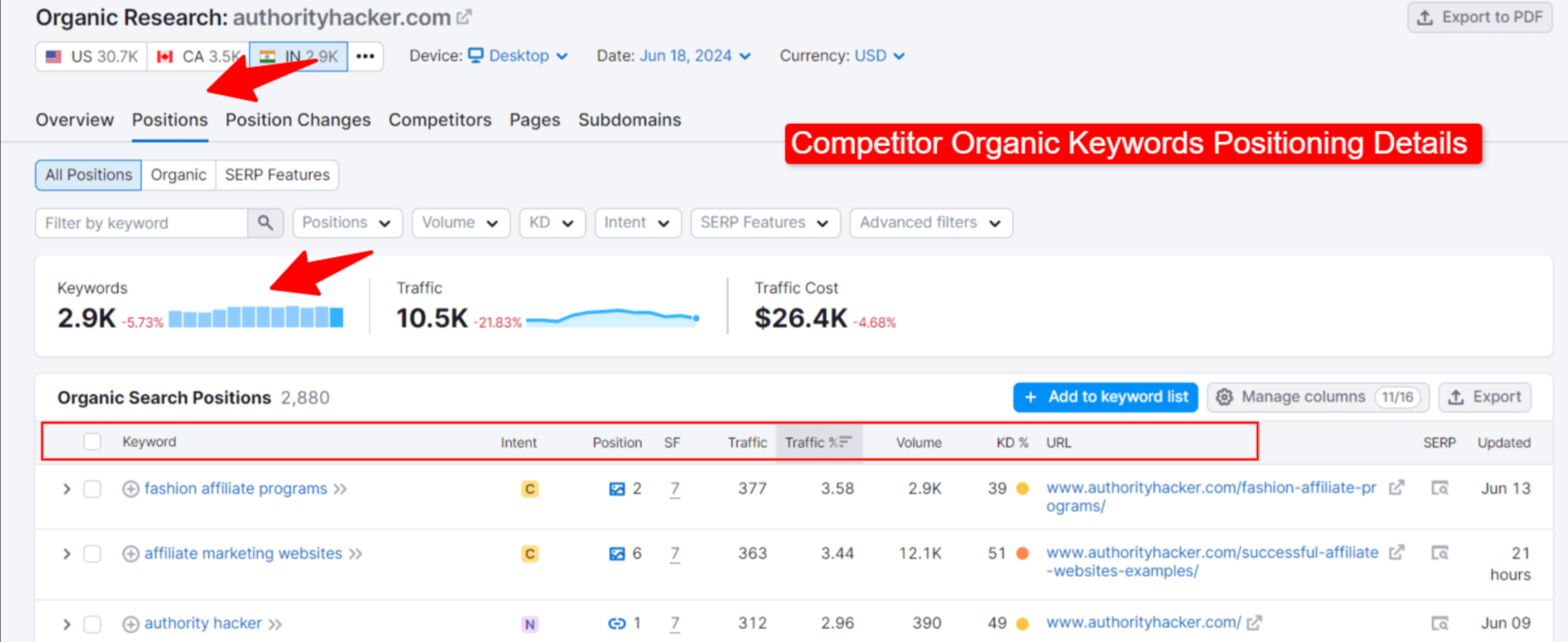Expand the affiliate marketing websites row
Viewport: 1568px width, 642px height.
pyautogui.click(x=67, y=554)
